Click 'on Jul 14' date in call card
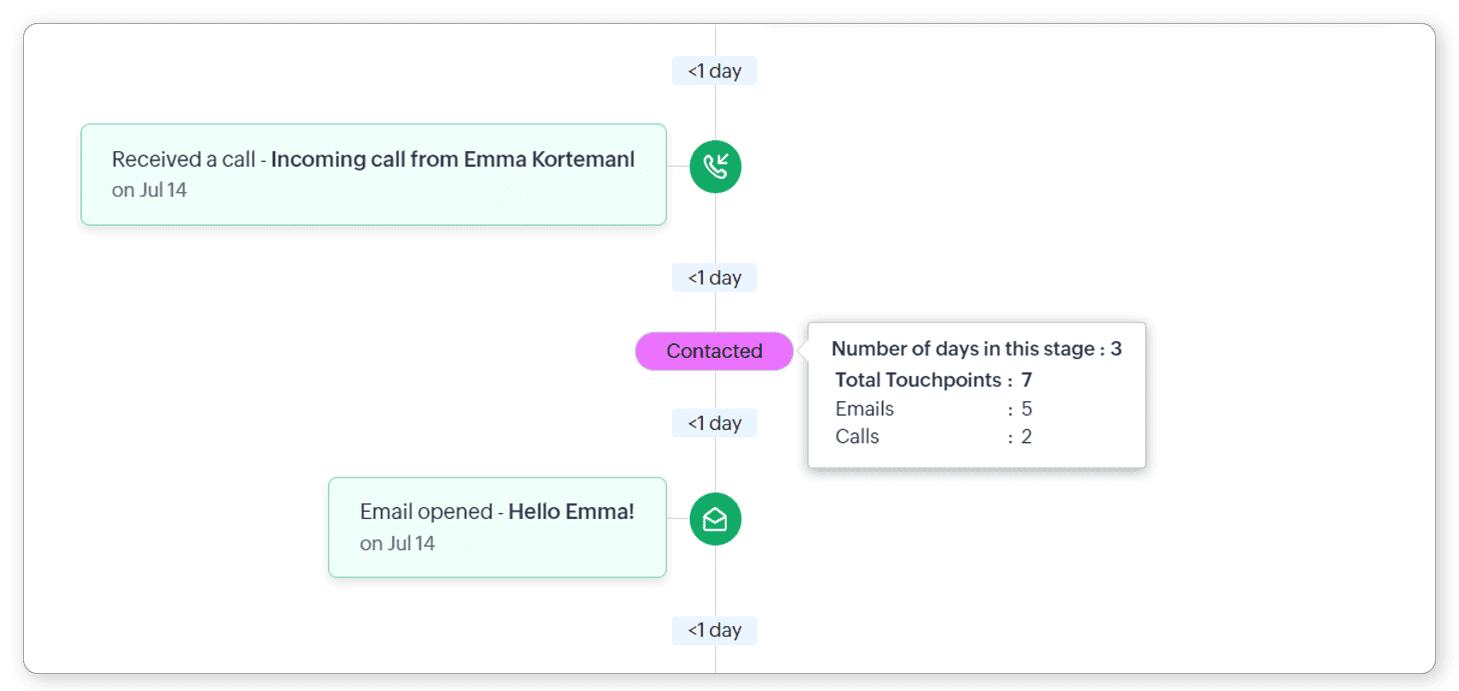This screenshot has height=691, width=1459. (149, 190)
